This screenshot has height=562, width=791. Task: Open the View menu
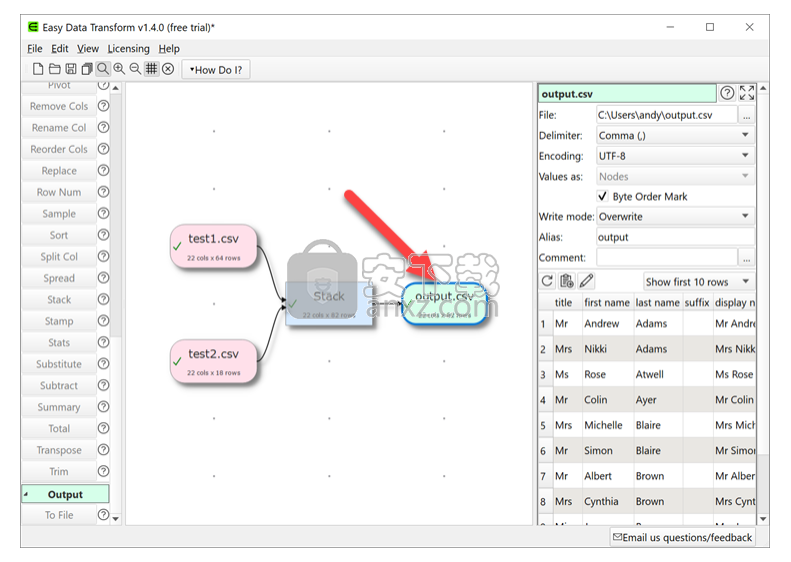coord(88,48)
